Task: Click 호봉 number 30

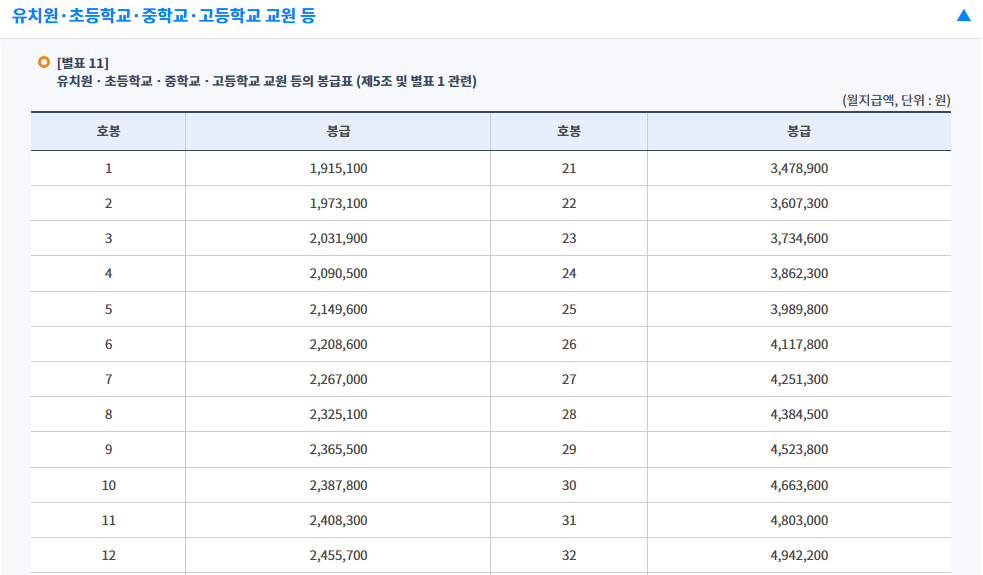Action: tap(569, 485)
